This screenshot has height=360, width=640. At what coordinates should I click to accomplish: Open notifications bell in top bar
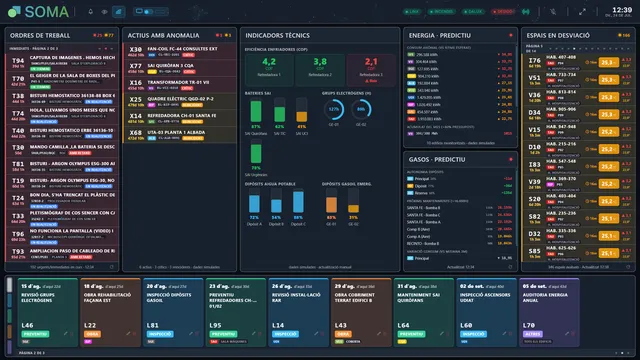(x=91, y=12)
